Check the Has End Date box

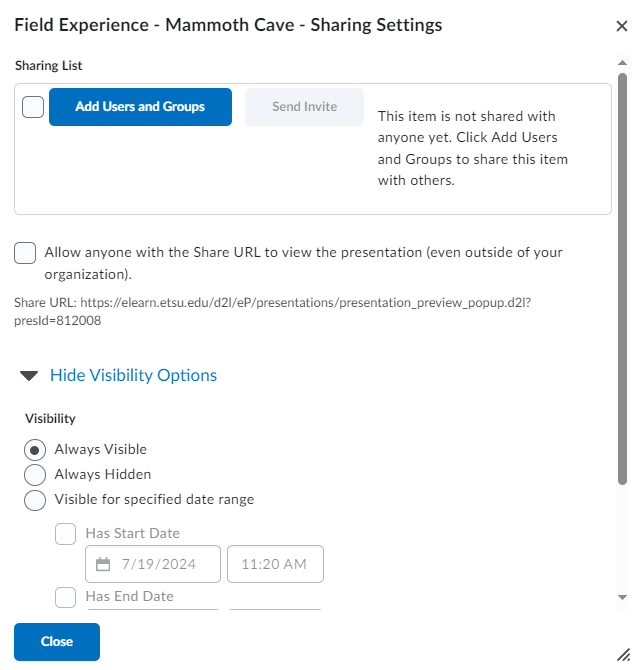tap(65, 597)
